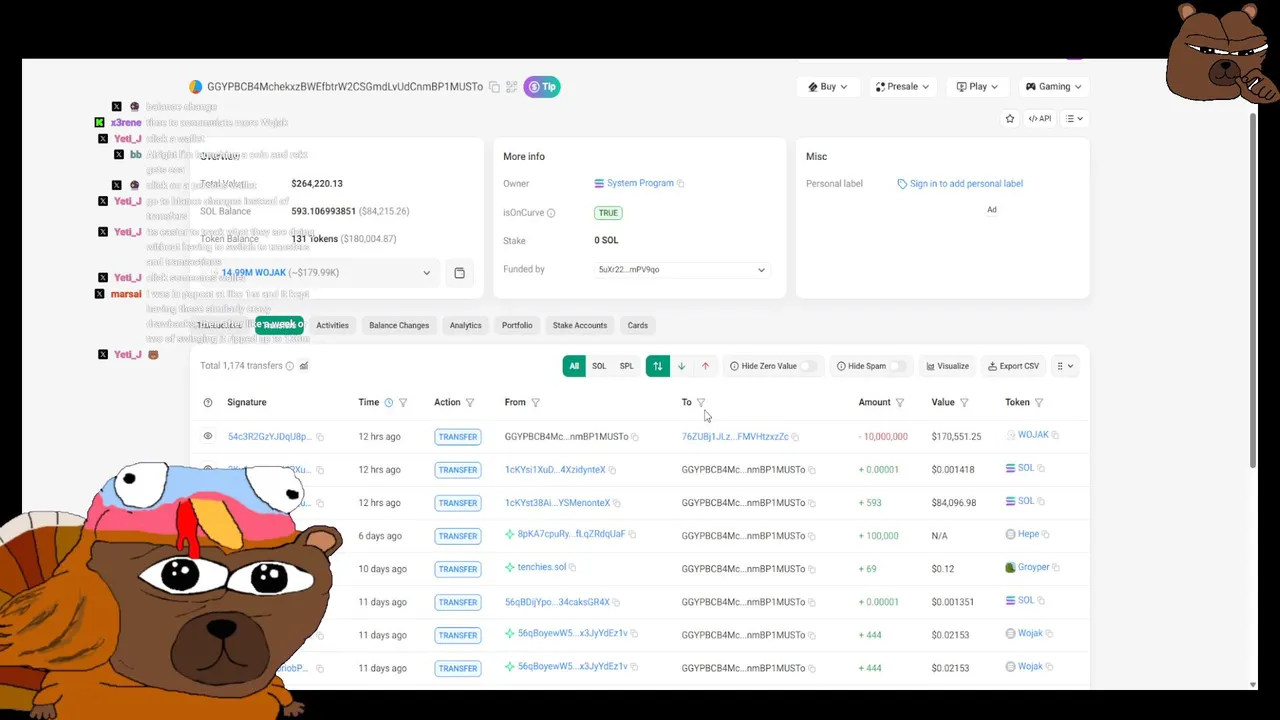Toggle the Hide Zero Value switch

(x=808, y=366)
